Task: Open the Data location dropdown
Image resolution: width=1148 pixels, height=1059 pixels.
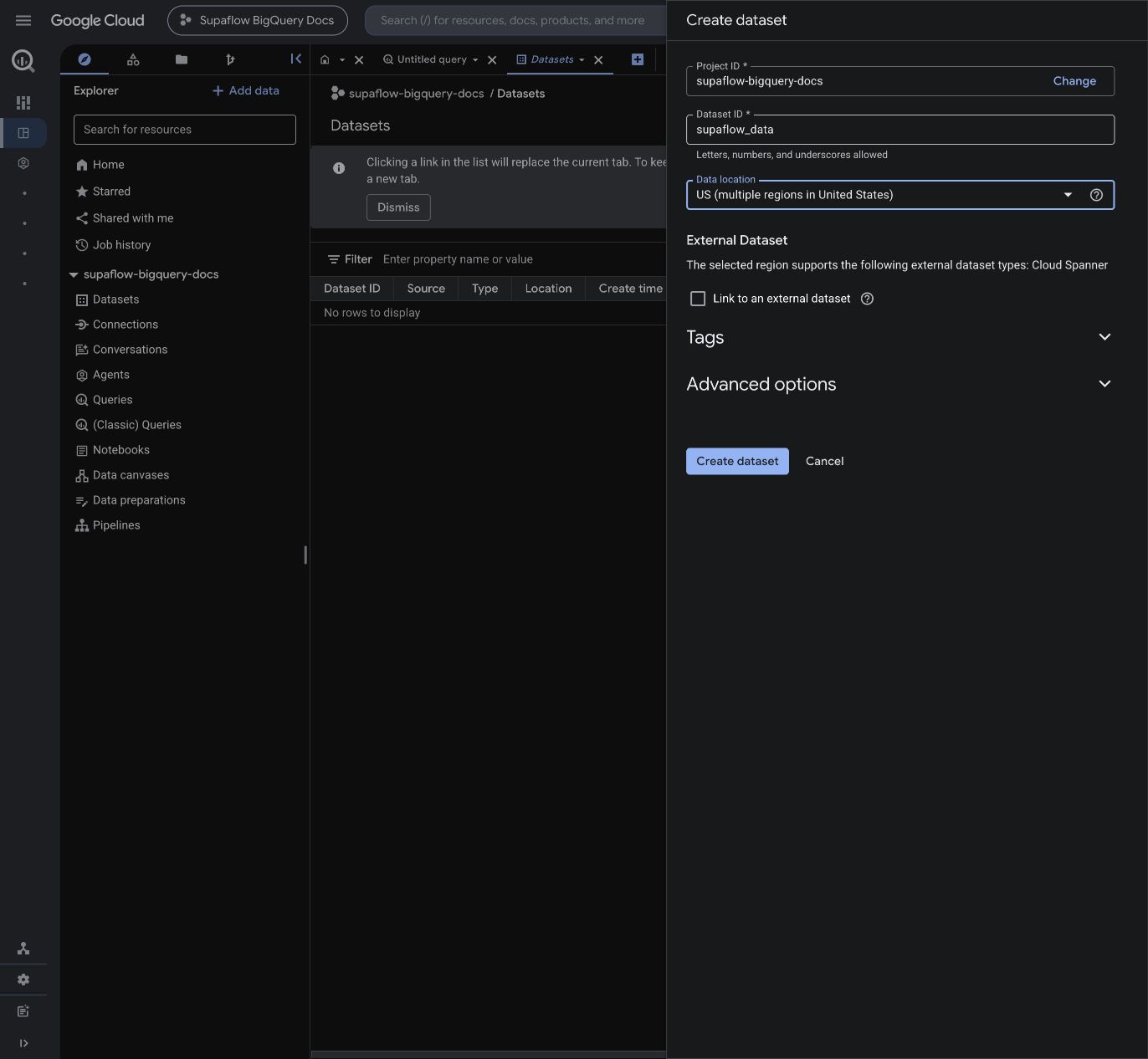Action: 900,195
